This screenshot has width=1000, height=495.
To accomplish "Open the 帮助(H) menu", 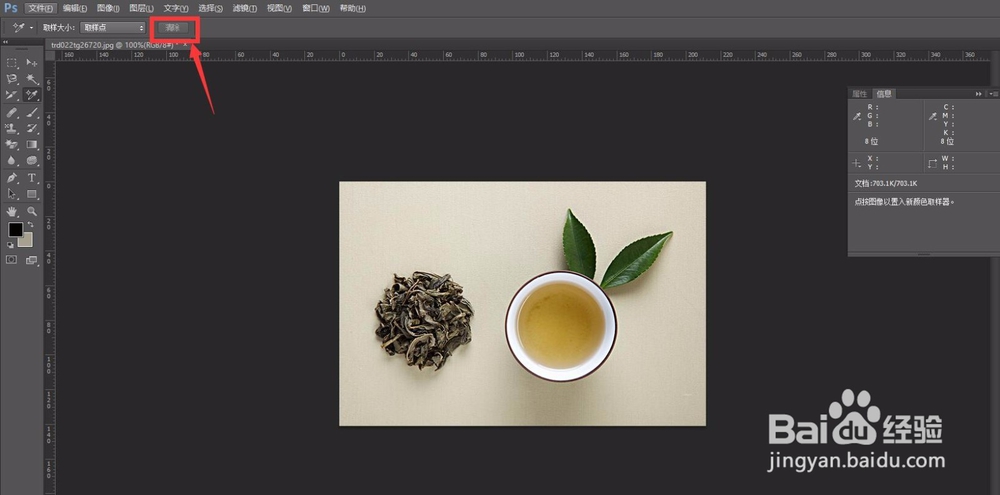I will (x=353, y=8).
